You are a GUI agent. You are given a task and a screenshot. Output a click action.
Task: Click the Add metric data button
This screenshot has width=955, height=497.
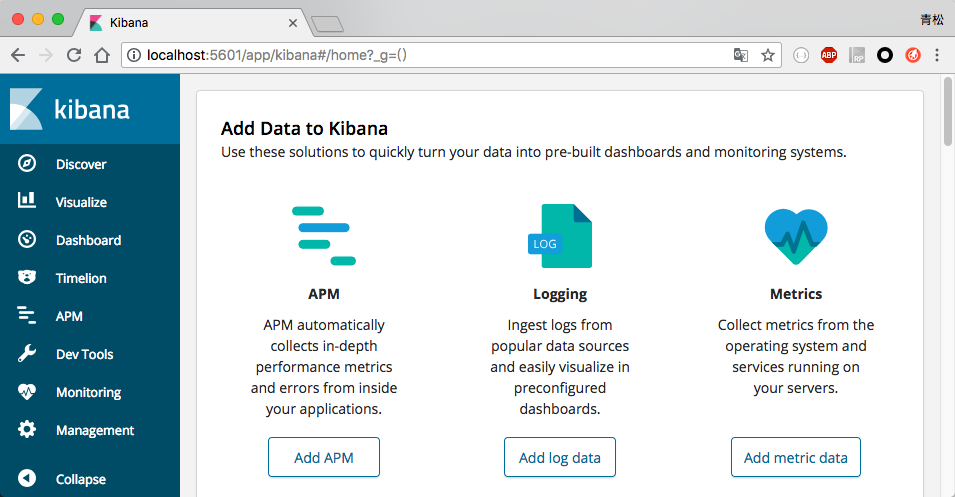796,457
